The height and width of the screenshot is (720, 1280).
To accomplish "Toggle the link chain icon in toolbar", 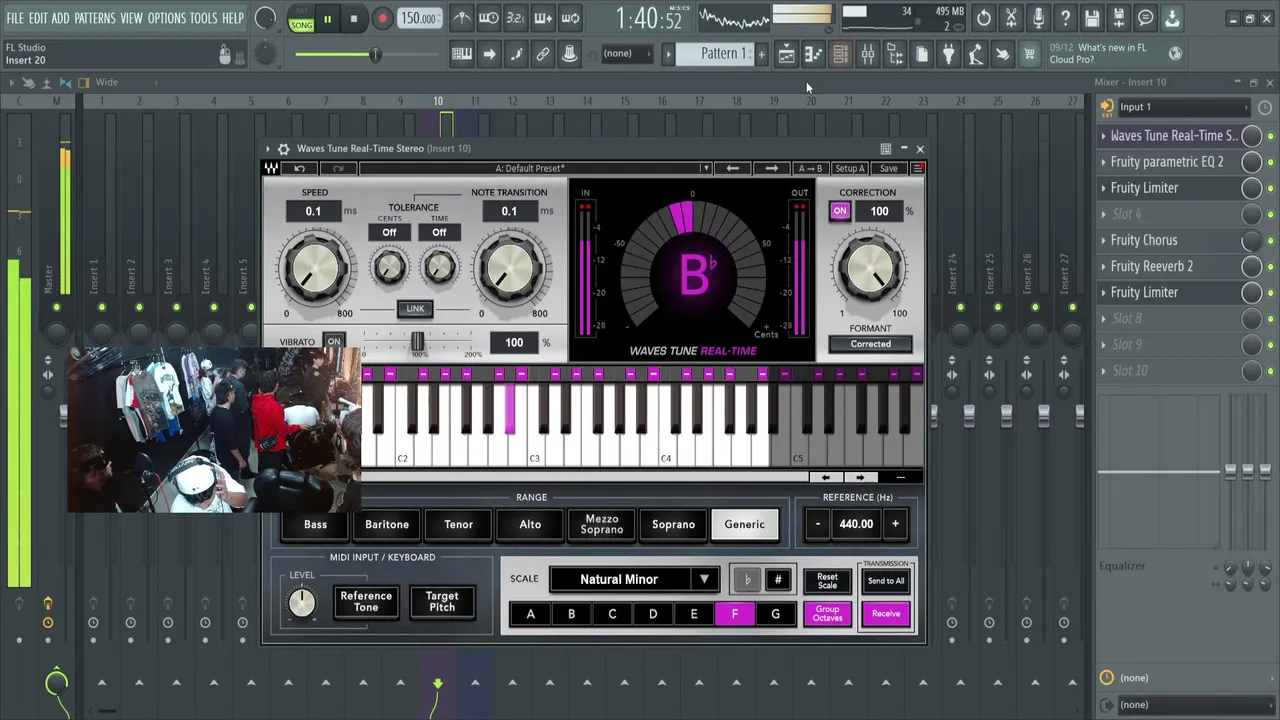I will click(x=543, y=55).
